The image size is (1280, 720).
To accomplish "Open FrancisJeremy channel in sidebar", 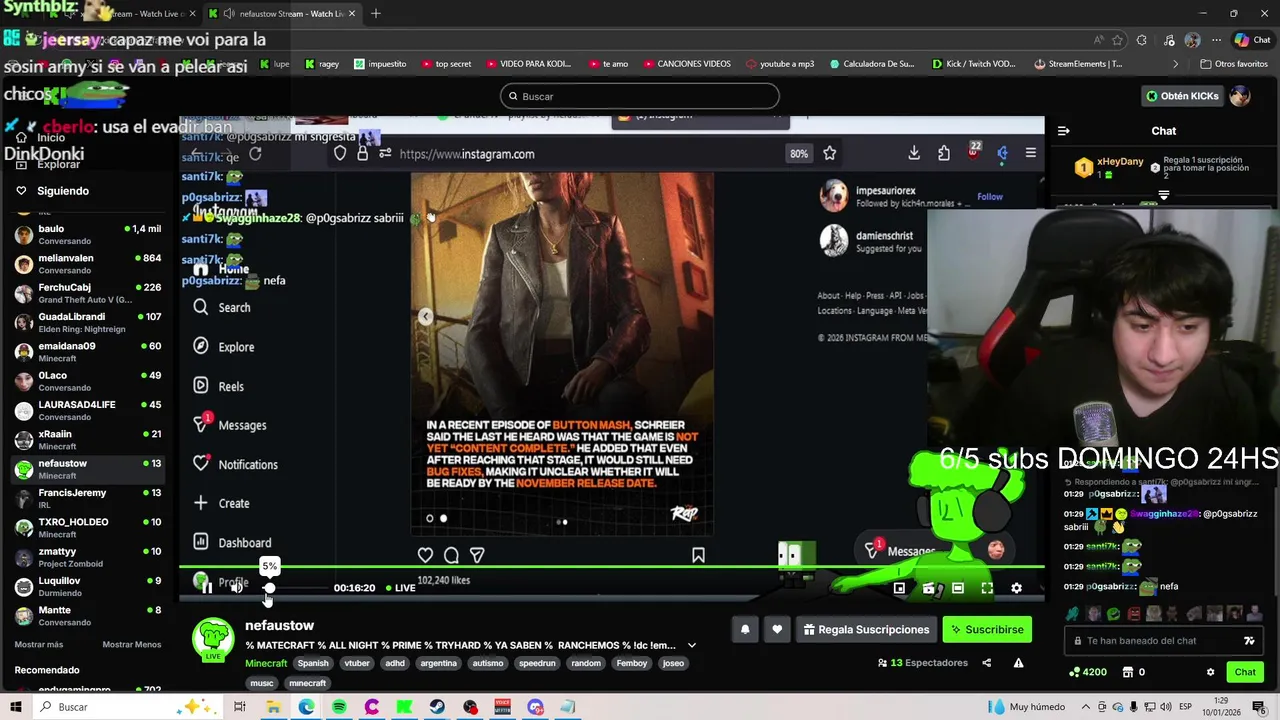I will 88,498.
